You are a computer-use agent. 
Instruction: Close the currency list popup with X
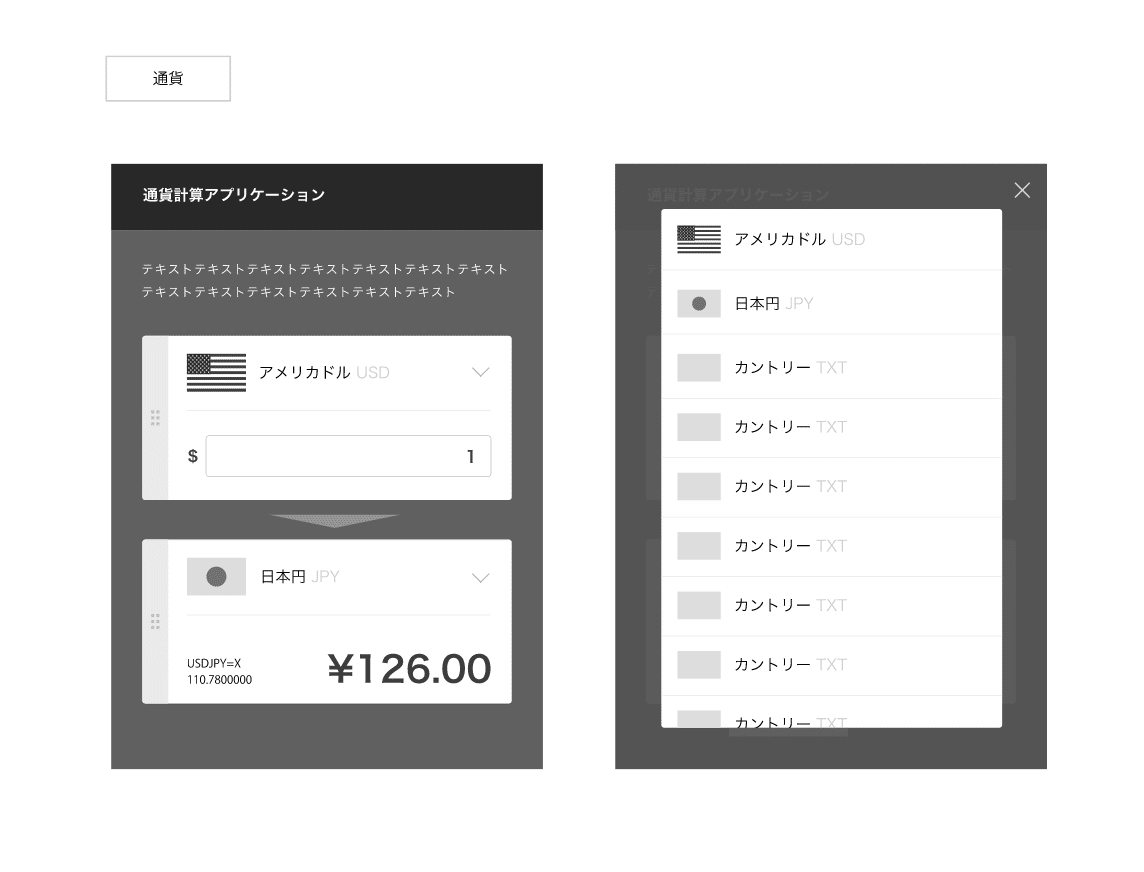click(x=1022, y=190)
